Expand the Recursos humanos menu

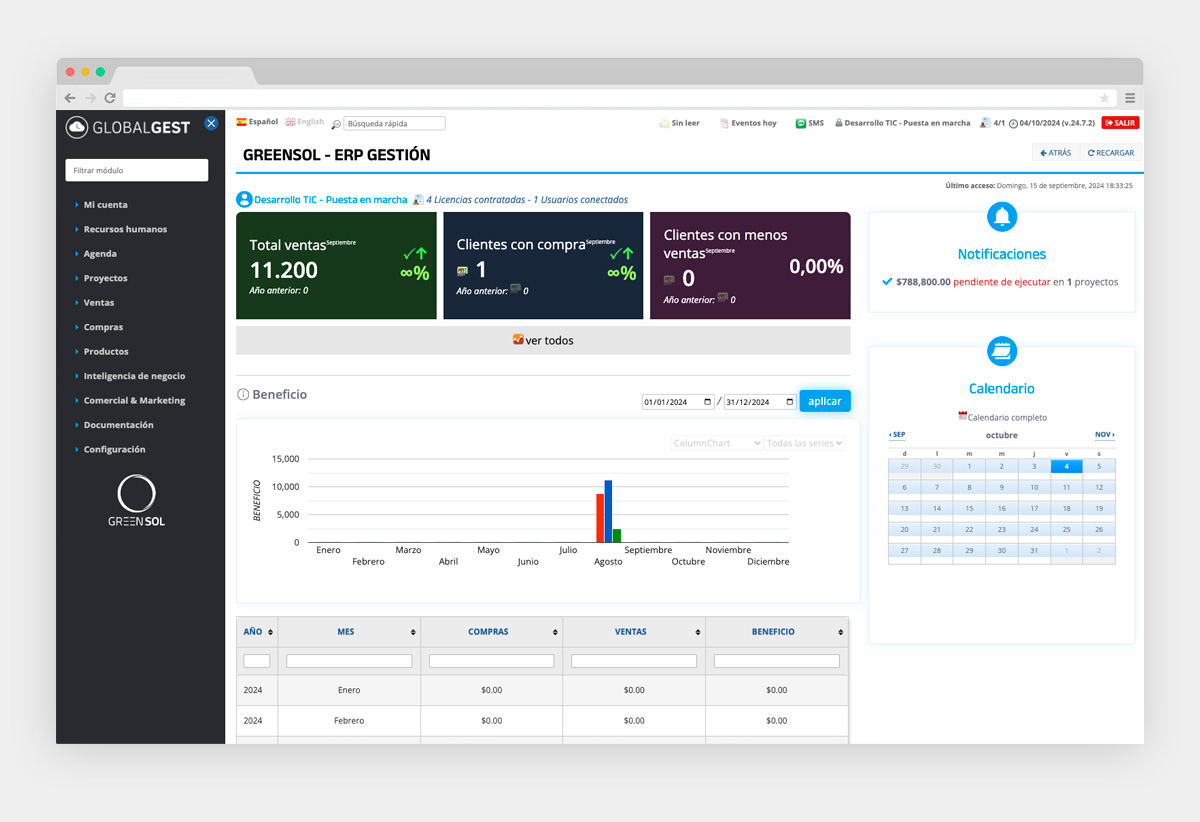pyautogui.click(x=125, y=229)
